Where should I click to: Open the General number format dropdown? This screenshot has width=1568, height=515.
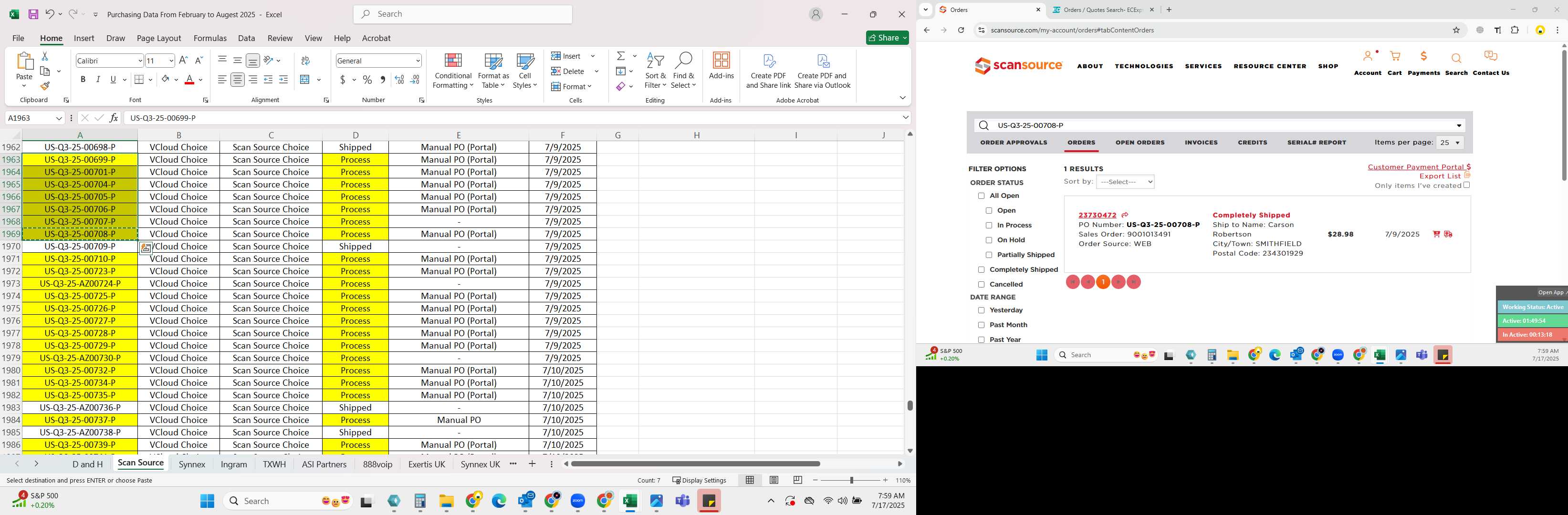point(418,60)
